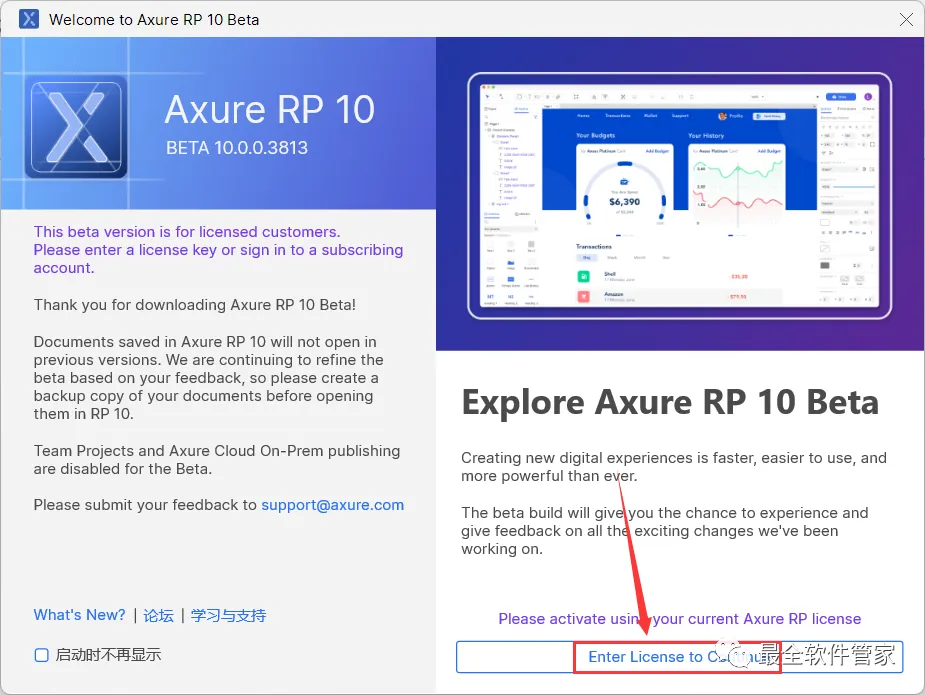Click the 'The beta build will give you' paragraph

pos(665,530)
